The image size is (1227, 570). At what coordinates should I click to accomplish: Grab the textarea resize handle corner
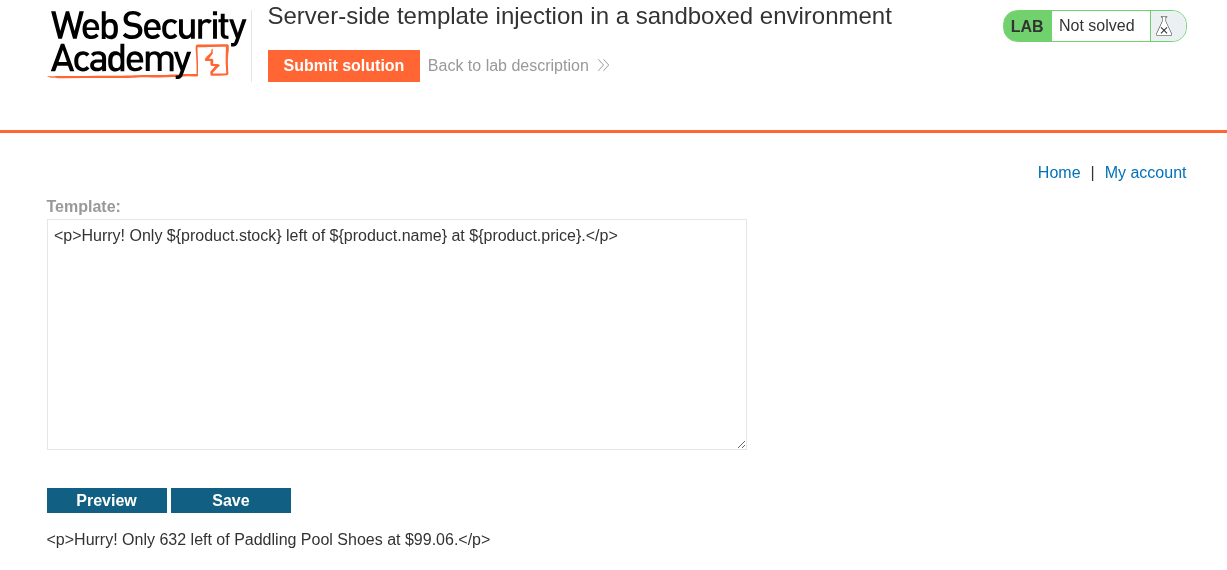[741, 444]
